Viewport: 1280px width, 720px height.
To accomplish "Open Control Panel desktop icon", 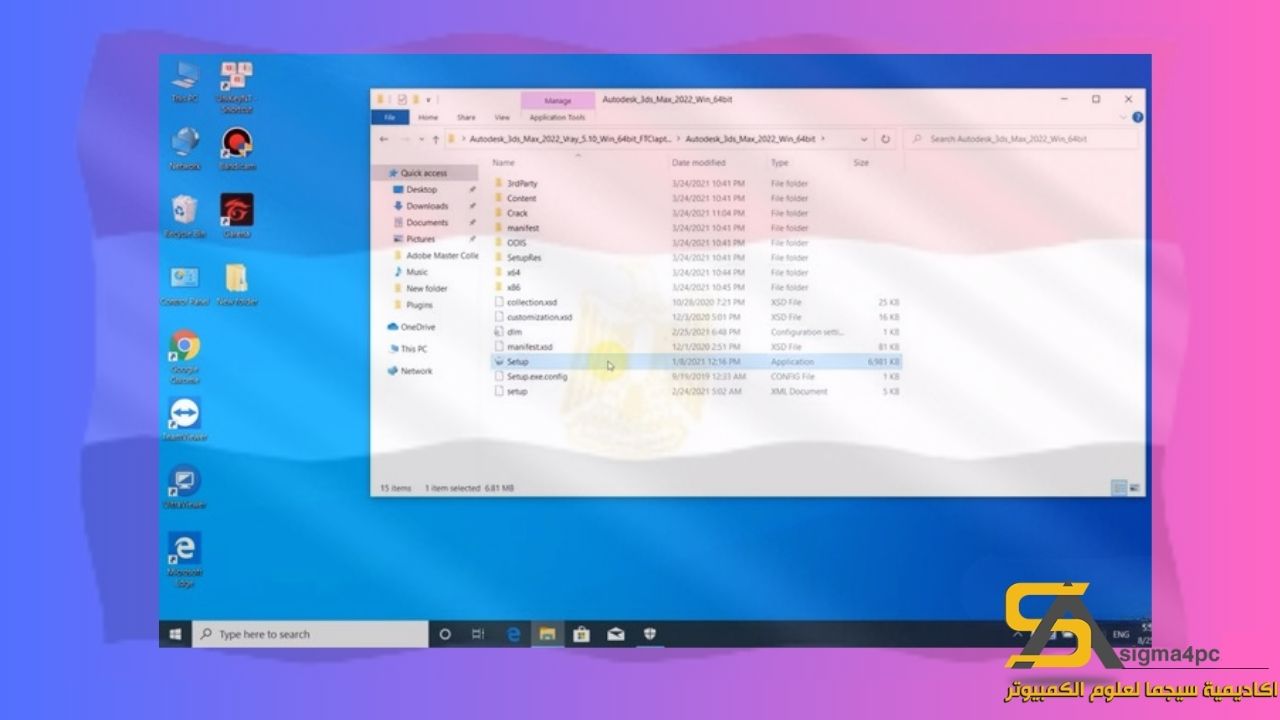I will 185,284.
